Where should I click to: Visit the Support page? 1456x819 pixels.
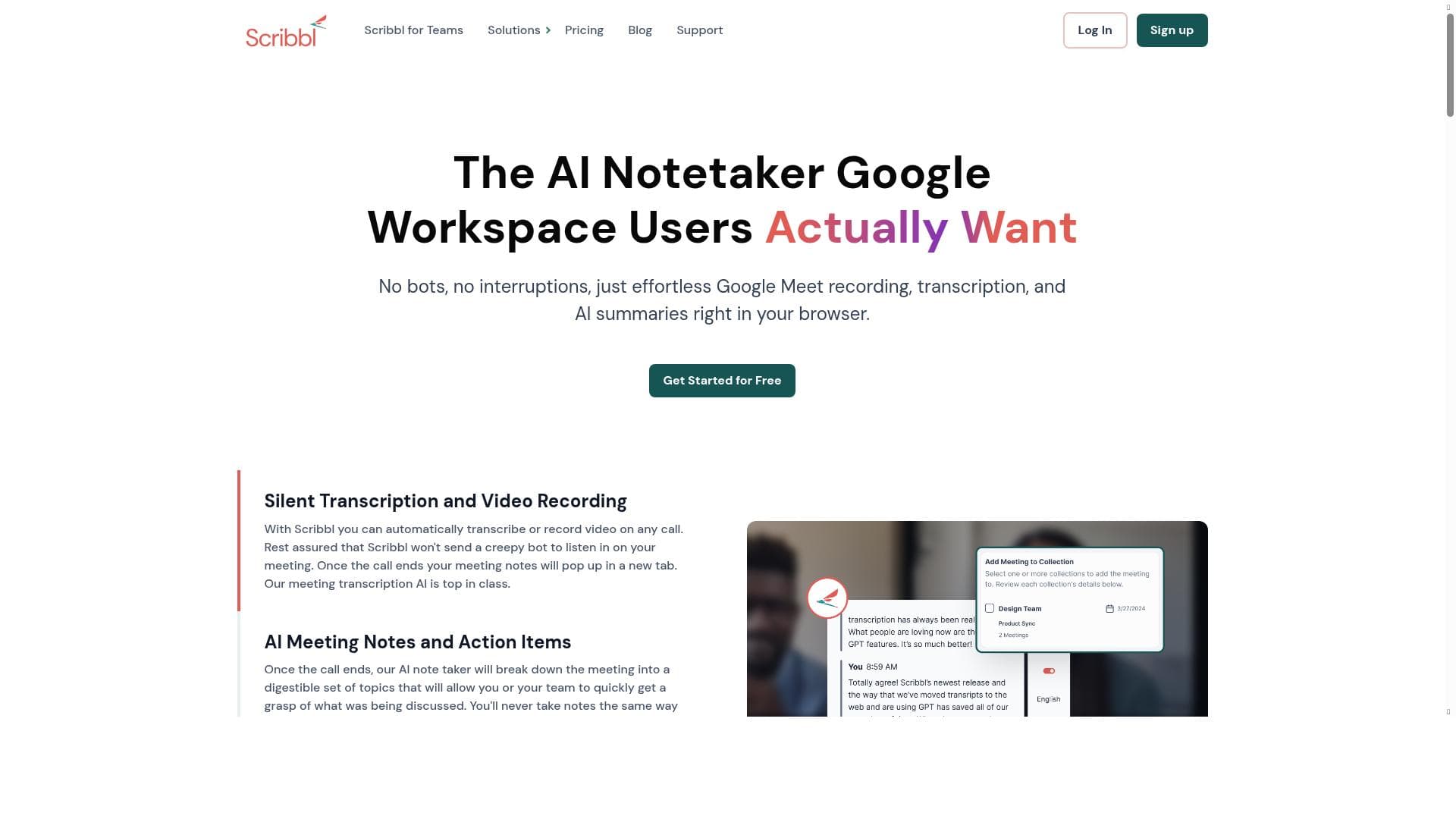(x=699, y=30)
